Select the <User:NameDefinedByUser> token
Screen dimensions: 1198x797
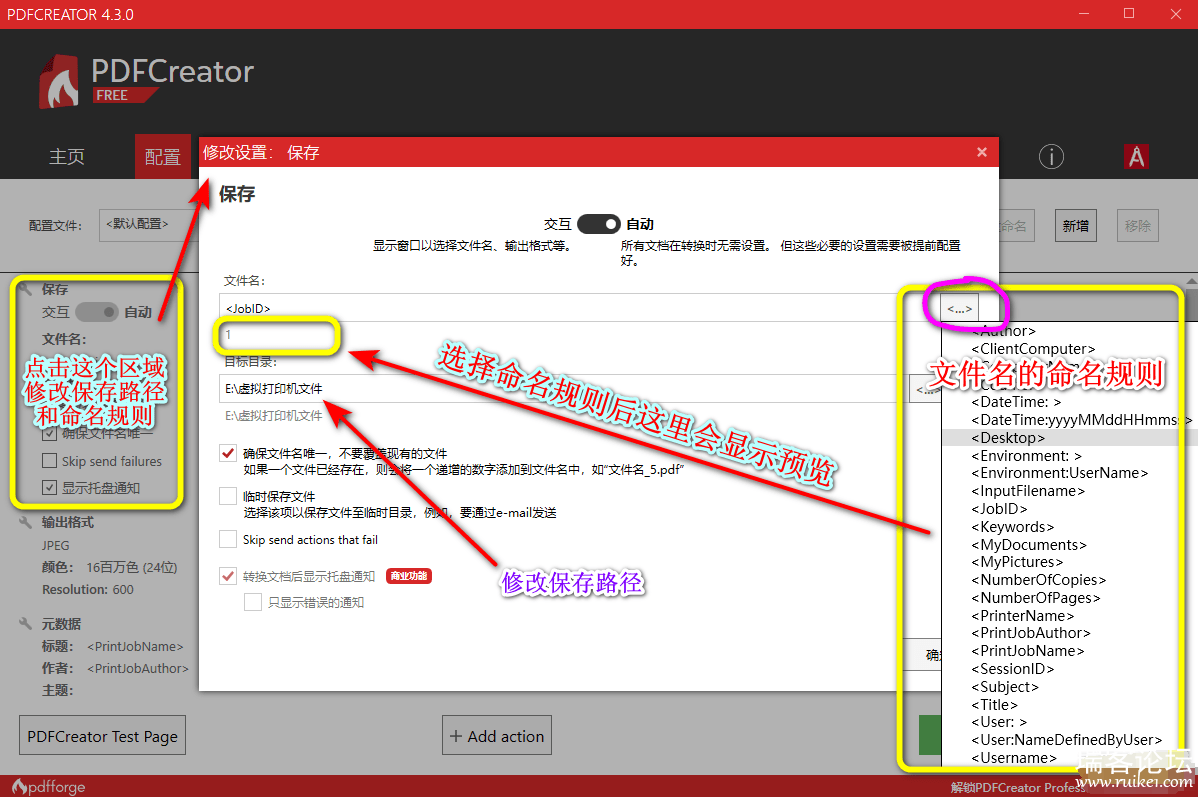click(x=1067, y=740)
